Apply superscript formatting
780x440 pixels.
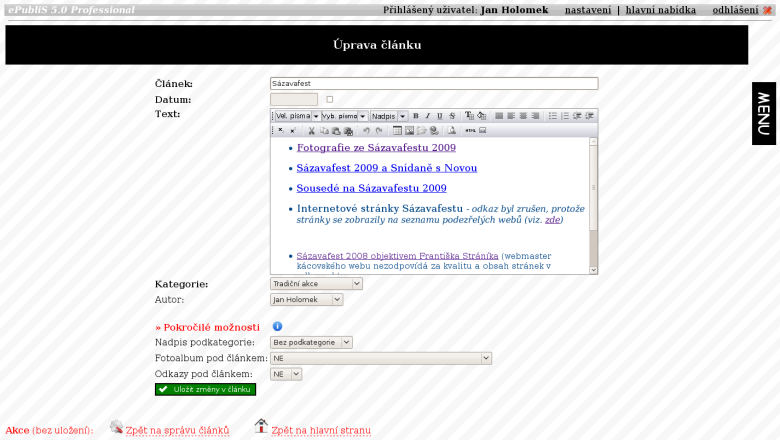[x=293, y=130]
